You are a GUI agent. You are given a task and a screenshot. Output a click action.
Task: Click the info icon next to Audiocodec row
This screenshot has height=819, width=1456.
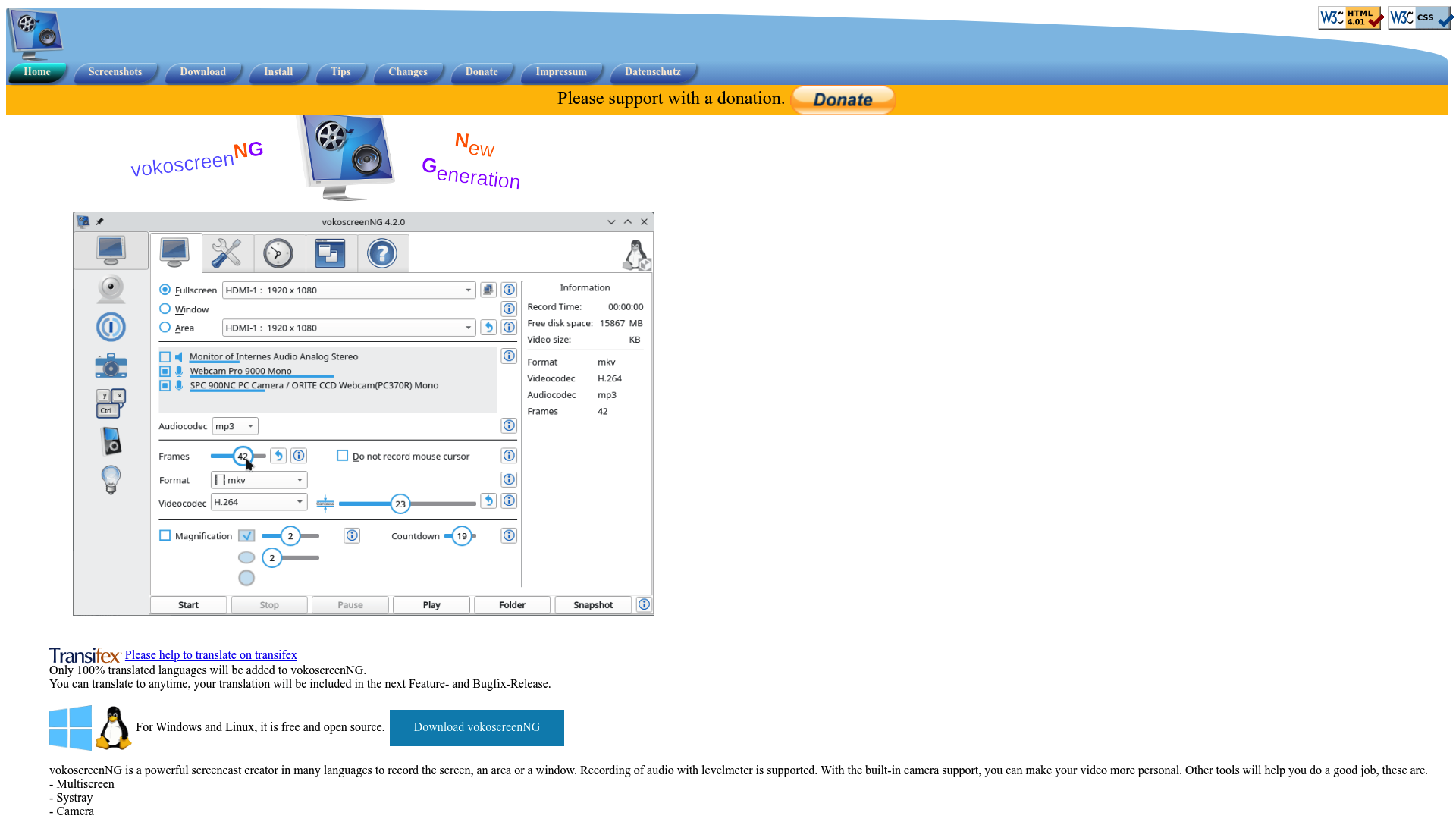pyautogui.click(x=509, y=425)
